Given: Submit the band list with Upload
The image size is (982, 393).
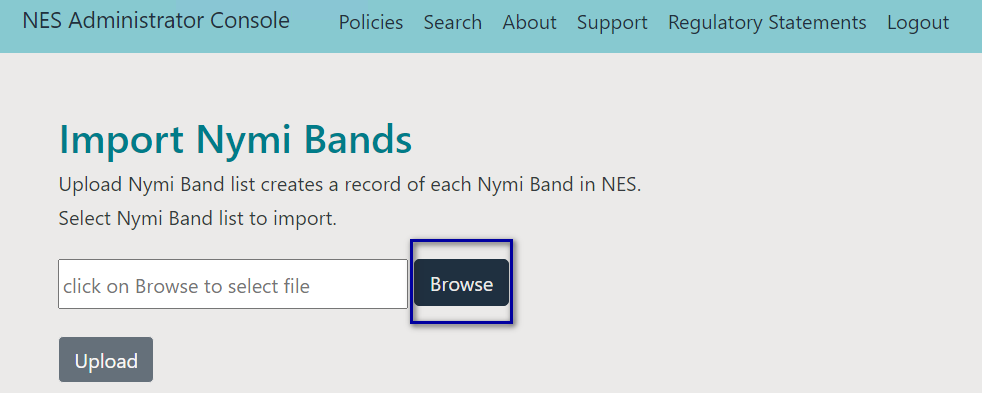Looking at the screenshot, I should click(x=106, y=360).
